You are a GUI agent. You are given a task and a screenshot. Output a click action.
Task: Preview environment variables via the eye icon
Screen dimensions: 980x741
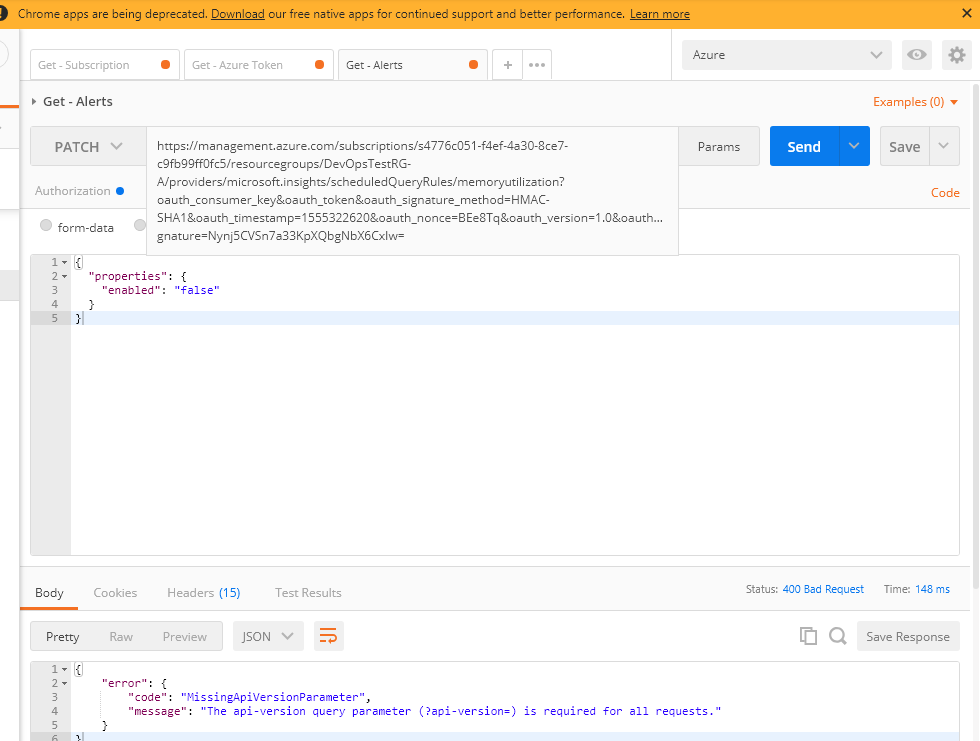[x=916, y=55]
